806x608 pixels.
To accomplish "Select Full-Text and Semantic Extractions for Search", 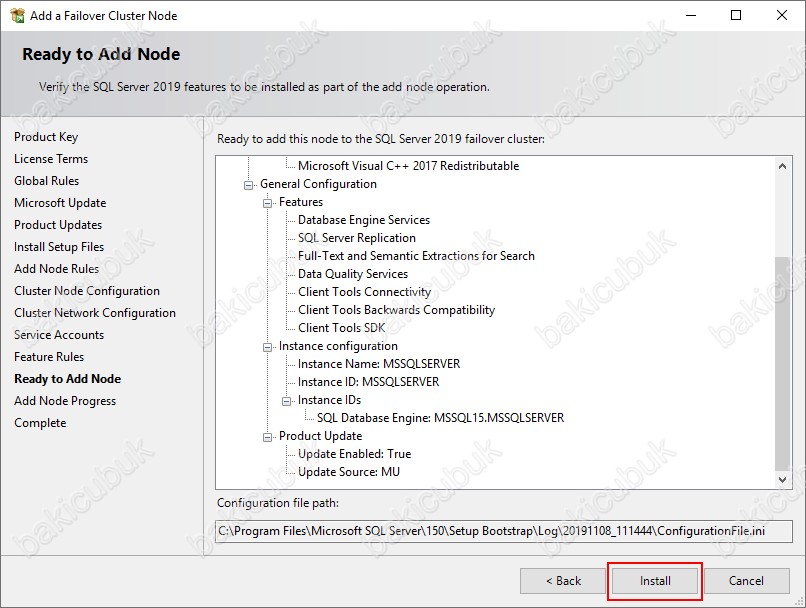I will (416, 256).
